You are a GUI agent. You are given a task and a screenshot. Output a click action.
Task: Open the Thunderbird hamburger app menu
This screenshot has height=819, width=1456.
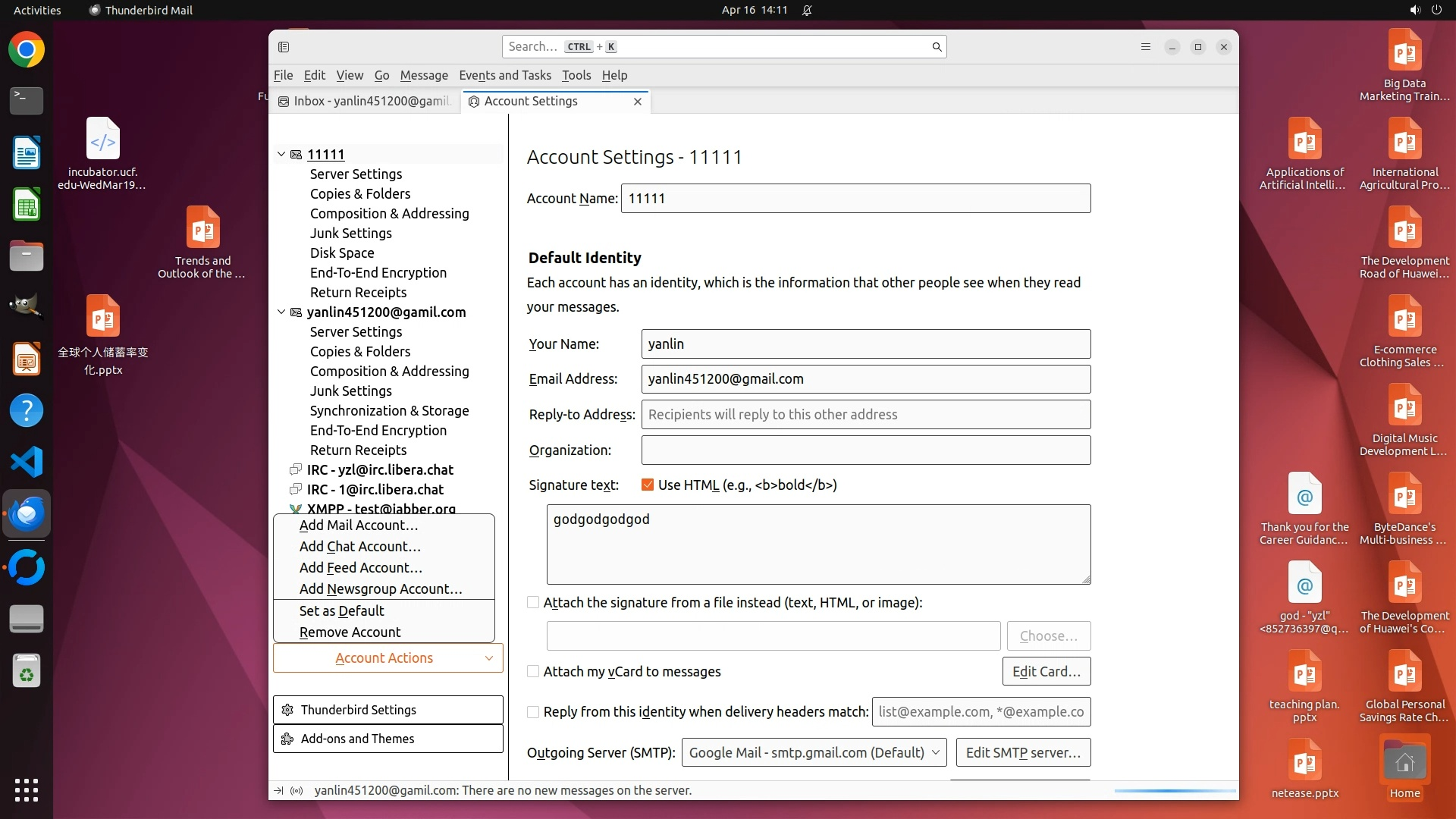(x=1145, y=47)
